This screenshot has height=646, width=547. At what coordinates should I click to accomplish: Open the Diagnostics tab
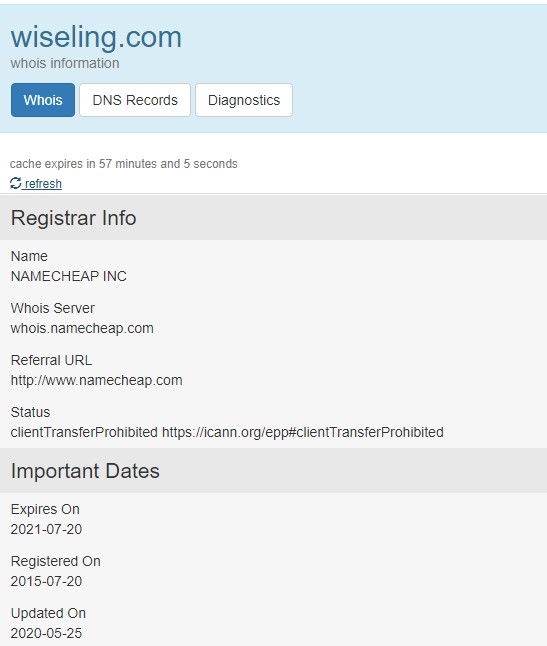point(244,100)
